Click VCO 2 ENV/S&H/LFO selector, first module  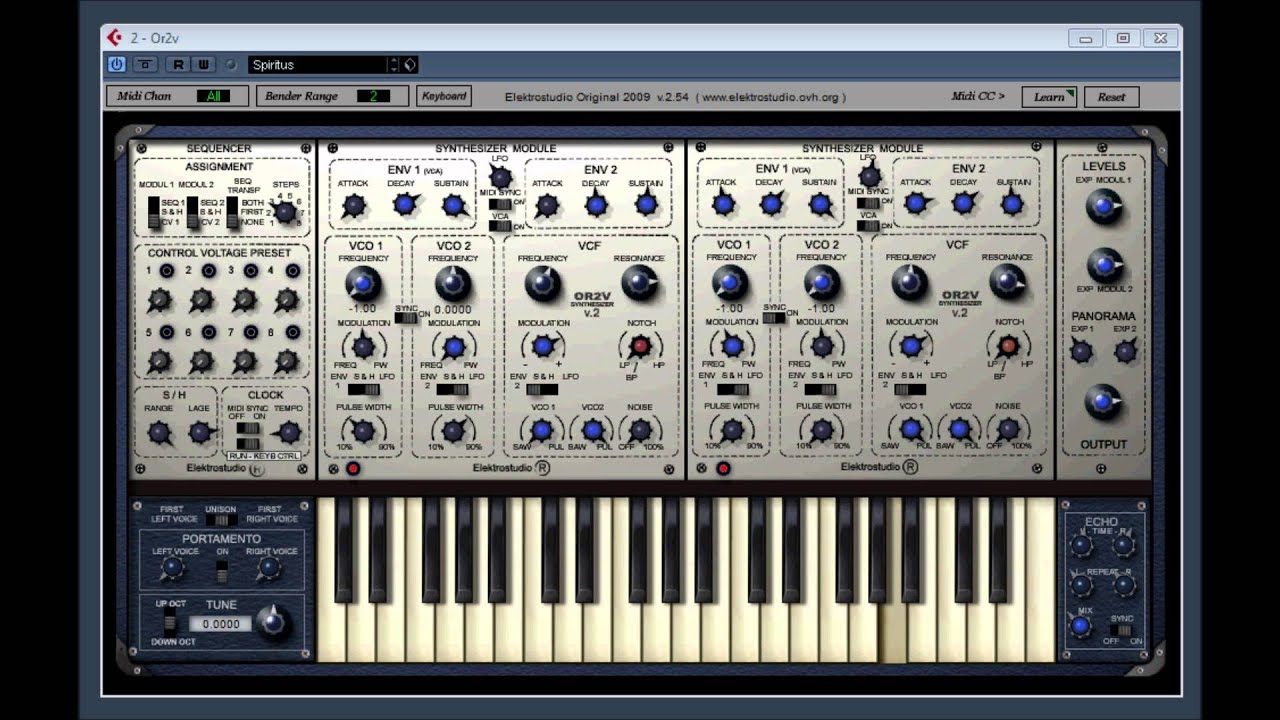tap(454, 389)
